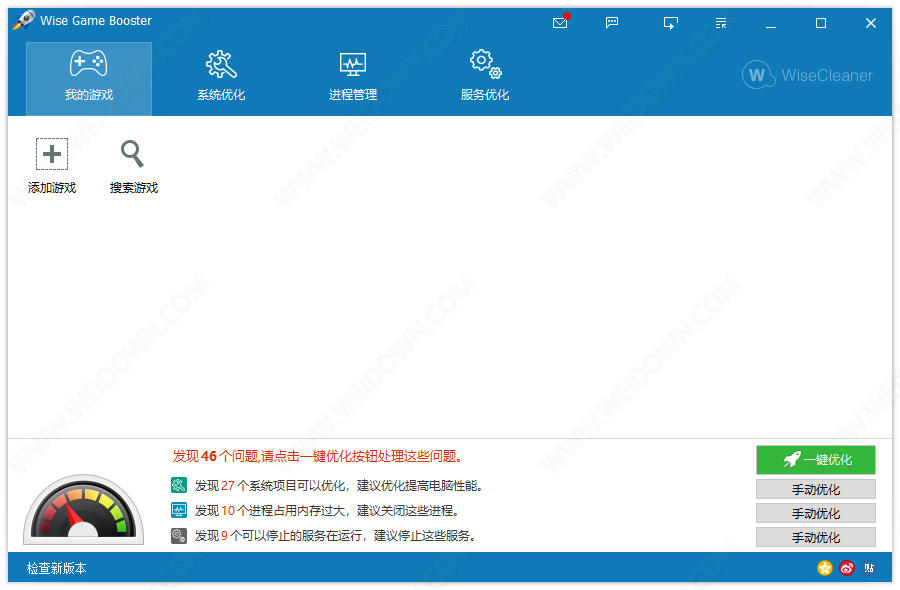Image resolution: width=900 pixels, height=590 pixels.
Task: Click the system optimization icon beside 27 items
Action: (179, 486)
